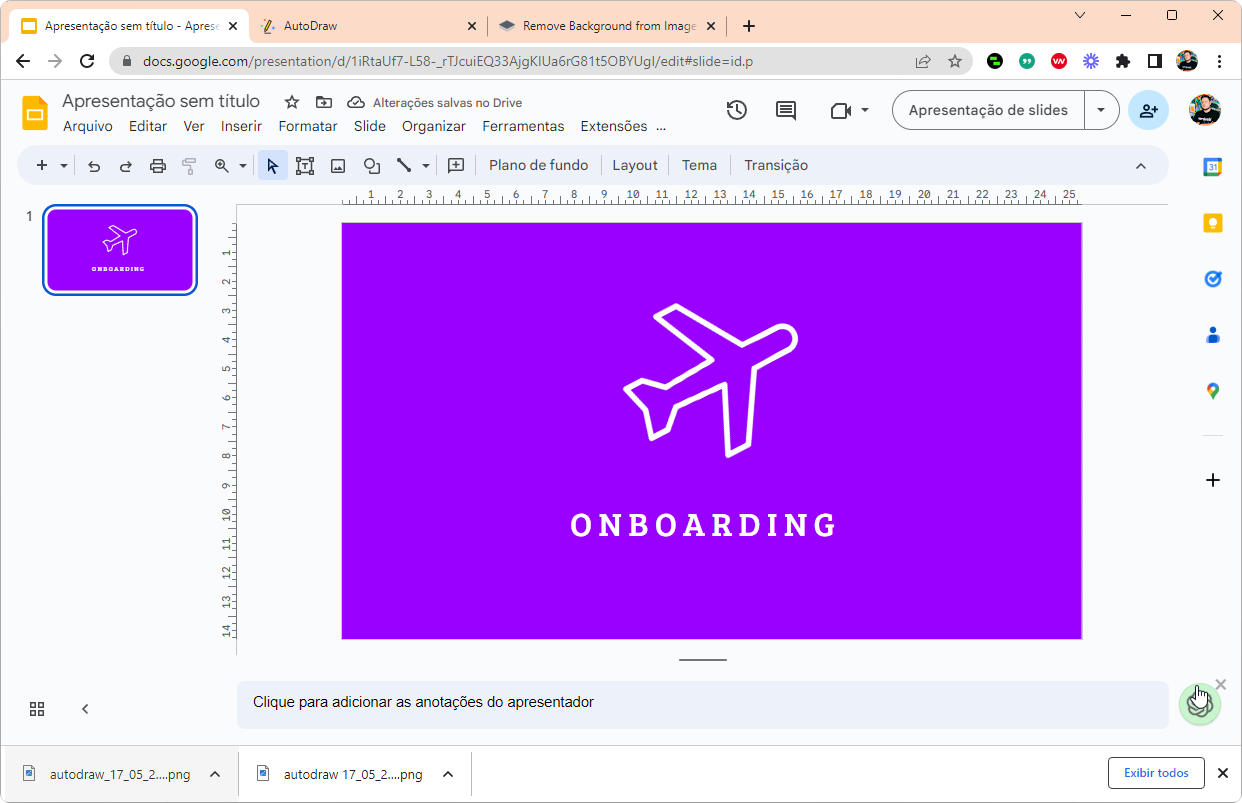Star the presentation
Viewport: 1242px width, 803px height.
coord(292,102)
